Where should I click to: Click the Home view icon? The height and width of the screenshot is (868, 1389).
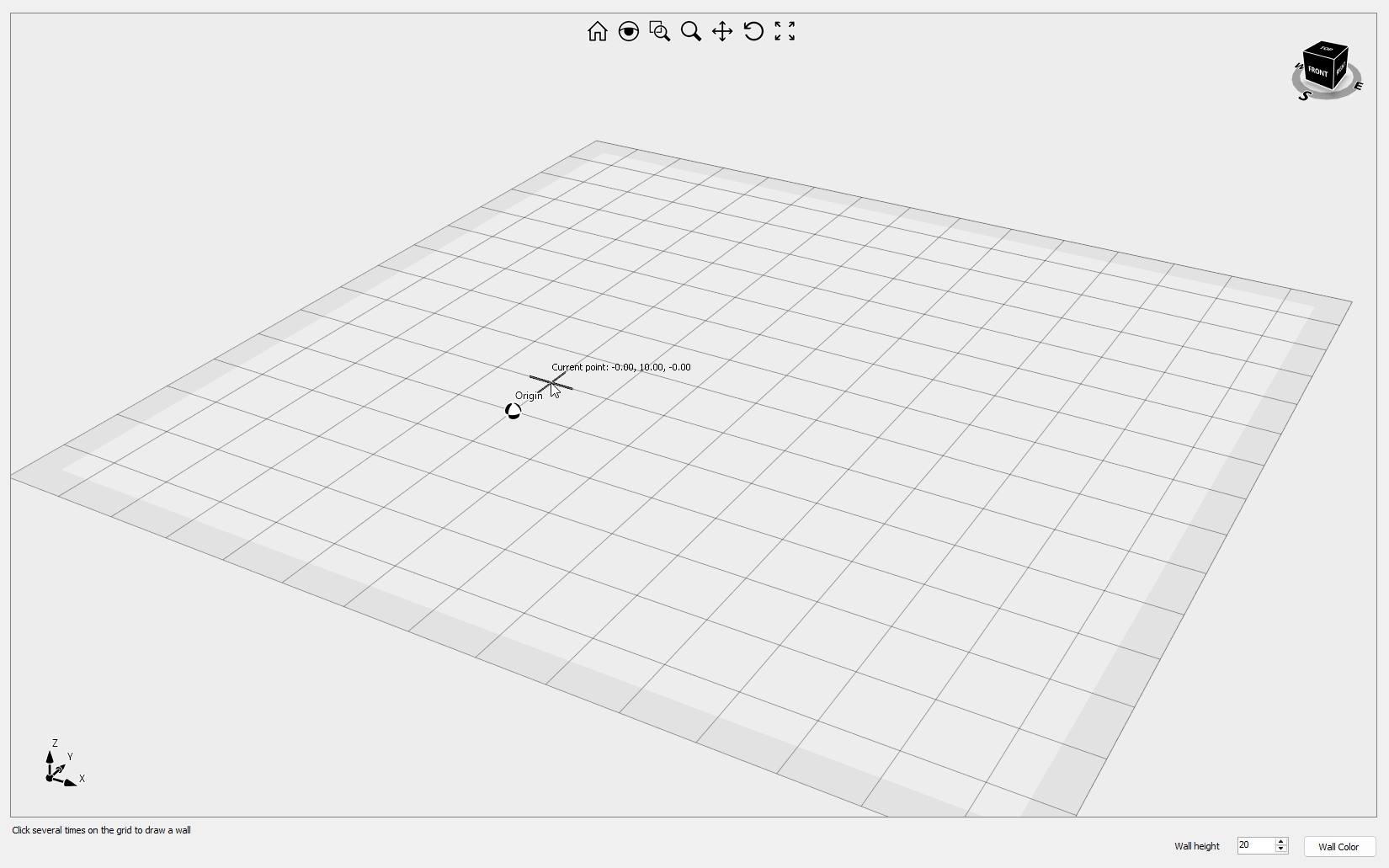point(597,31)
